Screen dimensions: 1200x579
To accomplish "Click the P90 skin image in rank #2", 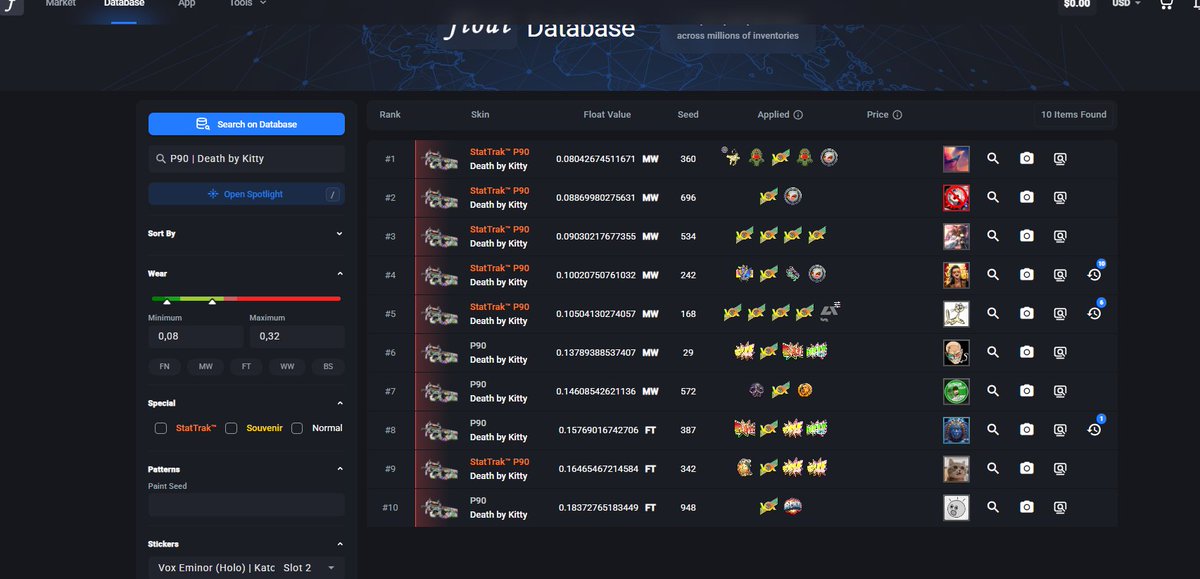I will point(440,198).
